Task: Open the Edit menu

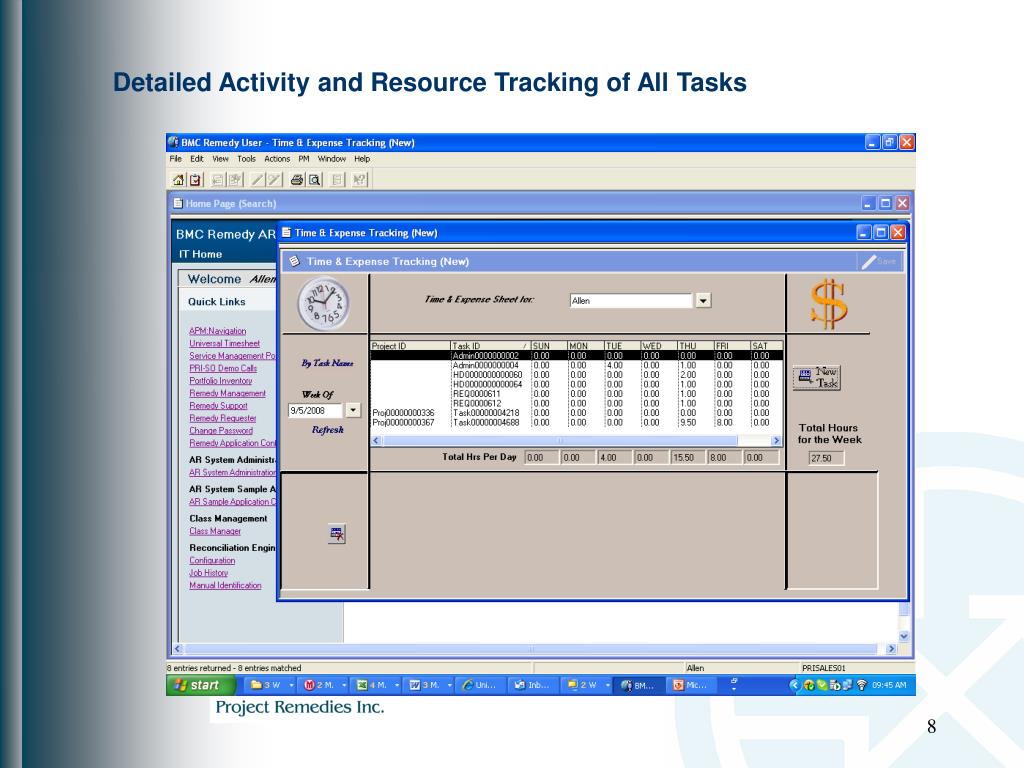Action: point(197,159)
